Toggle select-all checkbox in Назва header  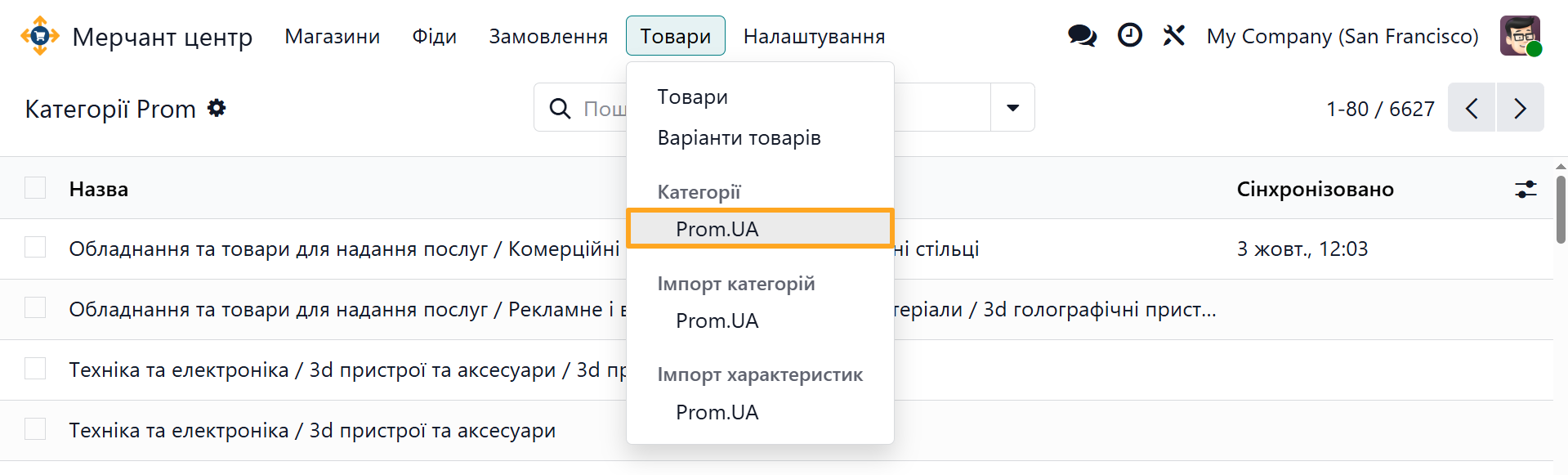tap(35, 188)
